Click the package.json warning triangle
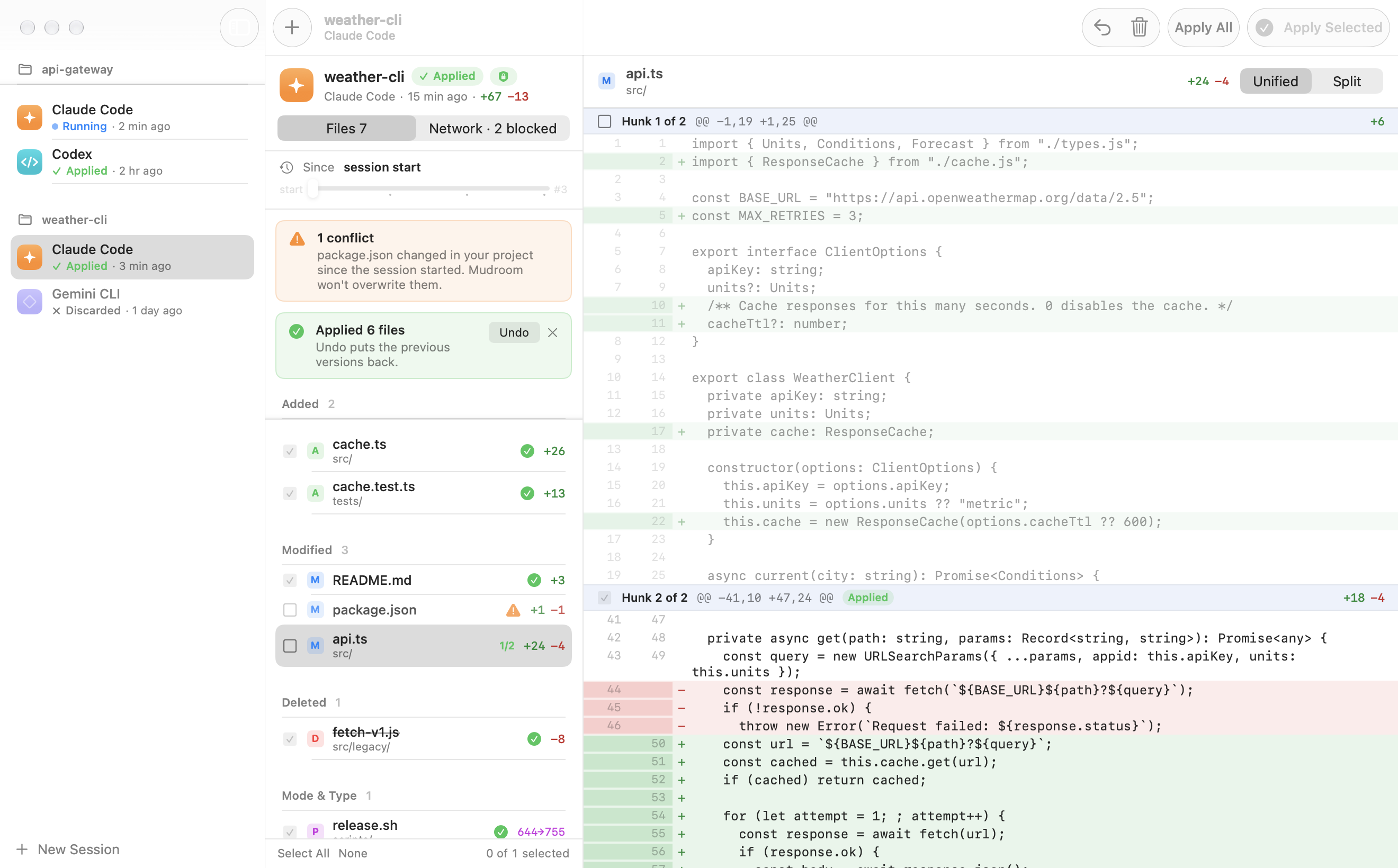 (x=513, y=610)
